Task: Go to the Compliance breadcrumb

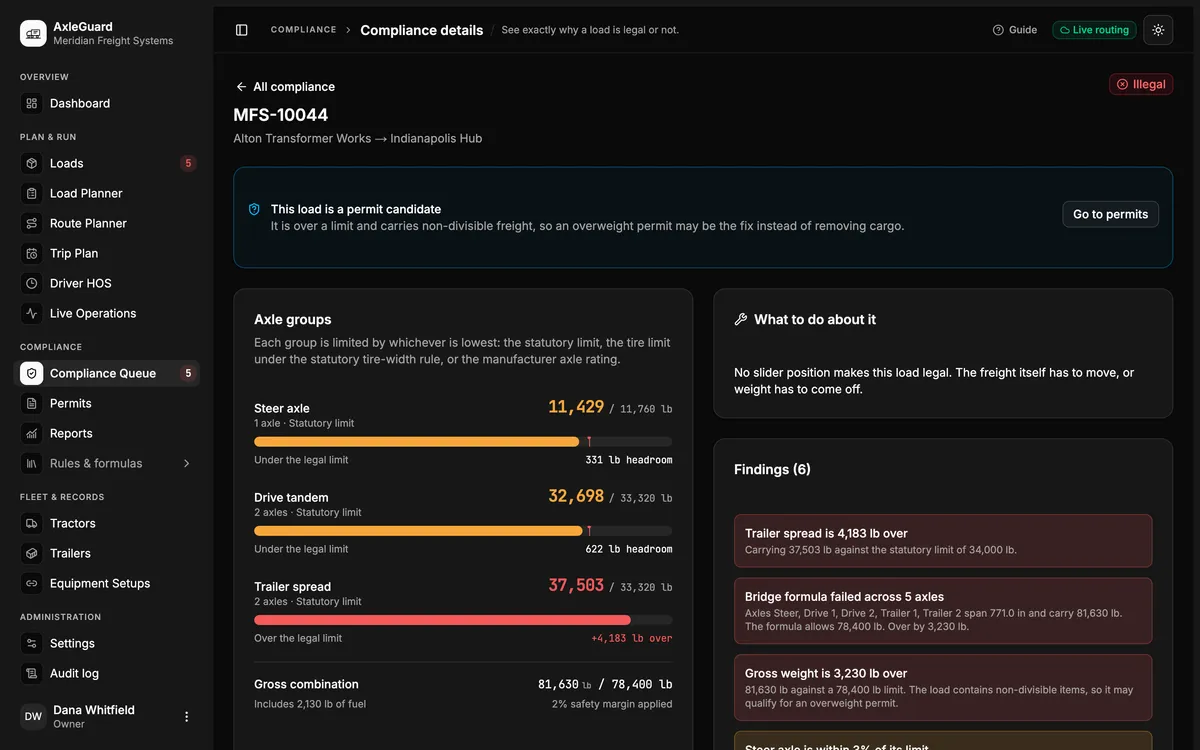Action: click(x=303, y=30)
